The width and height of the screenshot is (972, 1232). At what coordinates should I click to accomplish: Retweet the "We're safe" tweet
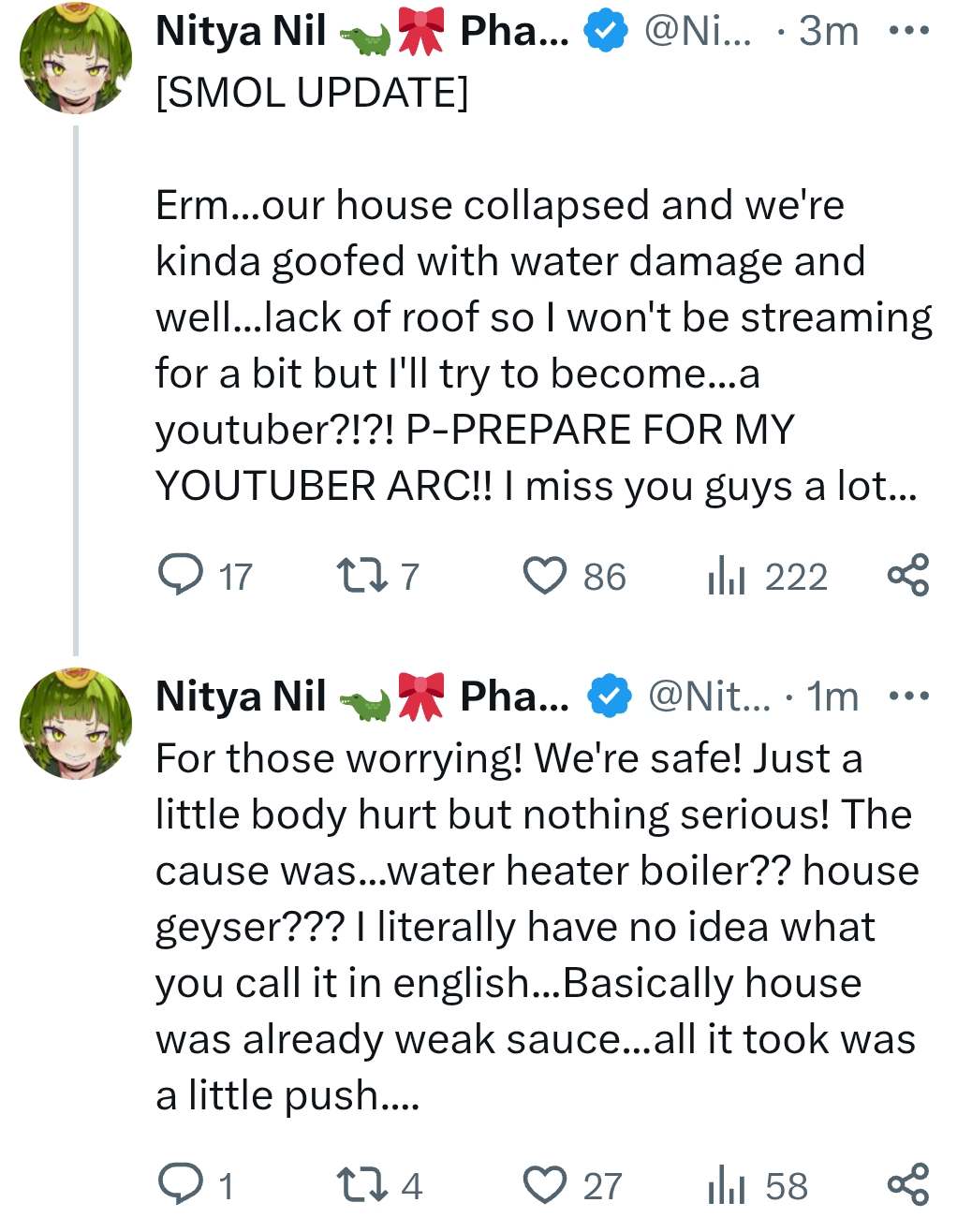click(379, 1185)
